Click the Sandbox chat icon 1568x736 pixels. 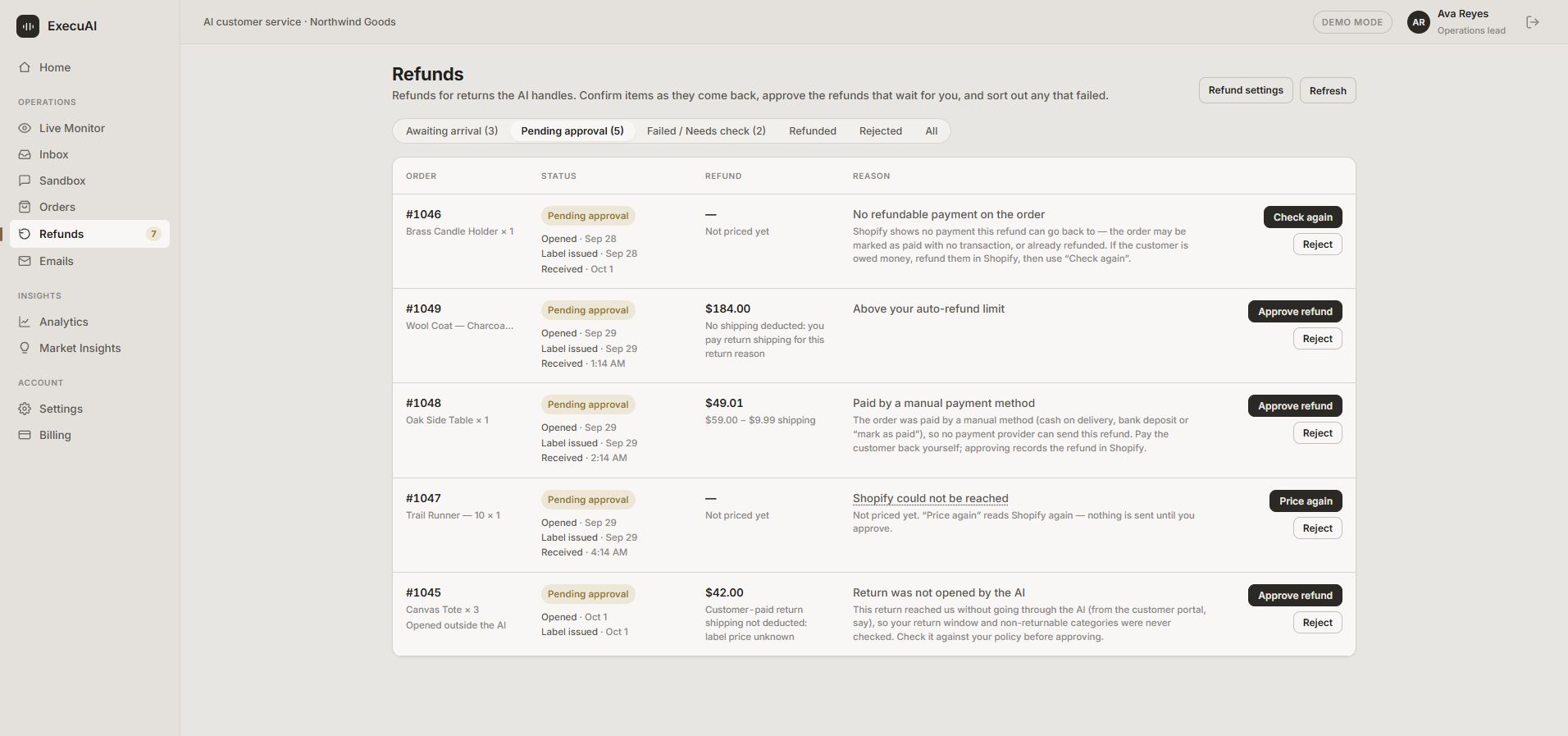25,181
